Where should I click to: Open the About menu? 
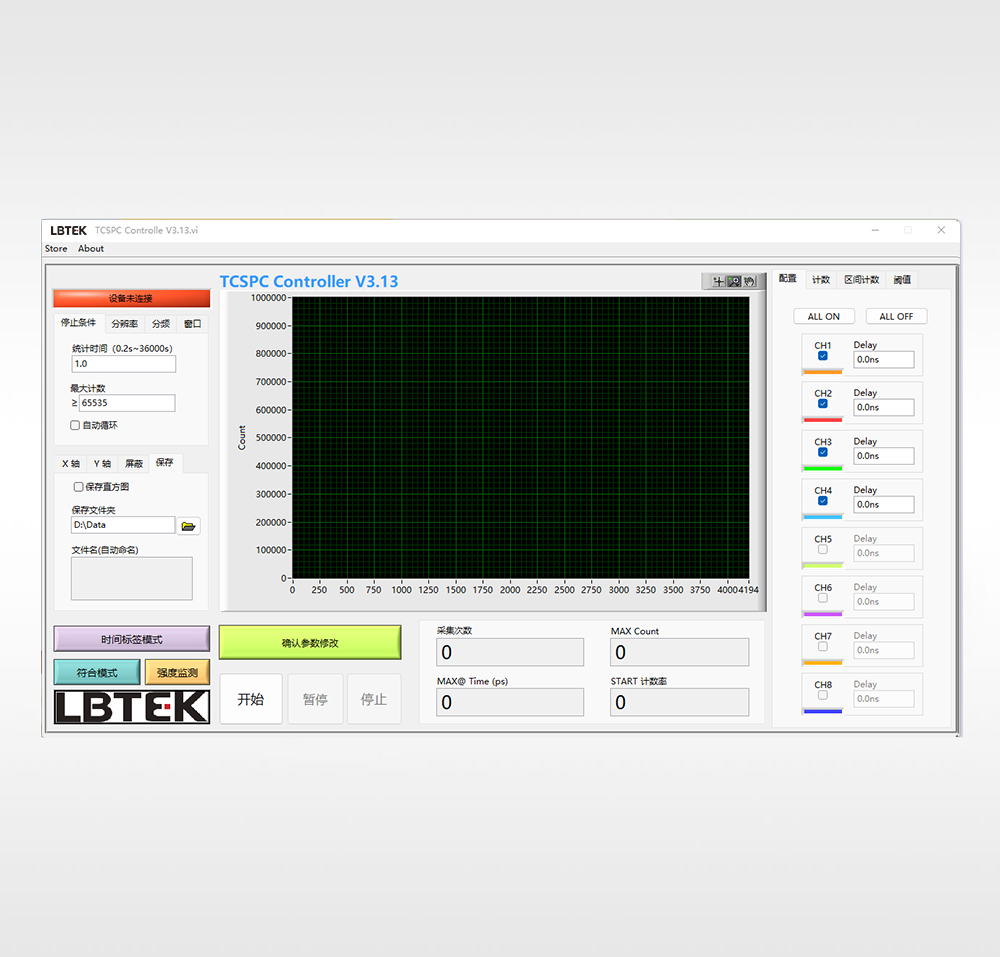pos(91,249)
